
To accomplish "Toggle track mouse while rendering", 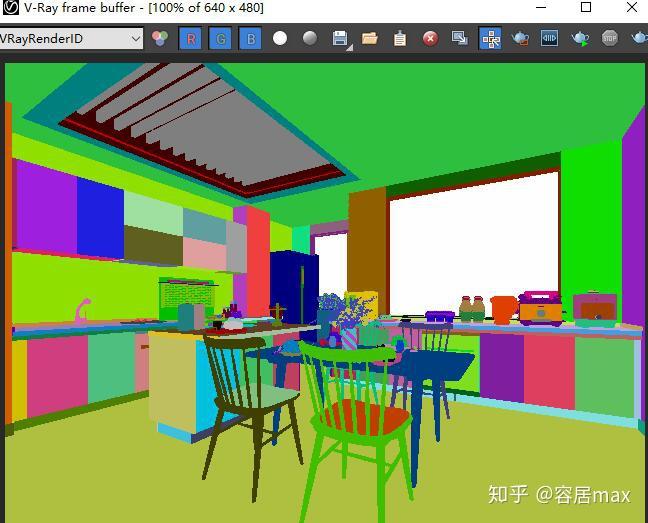I will pos(490,38).
